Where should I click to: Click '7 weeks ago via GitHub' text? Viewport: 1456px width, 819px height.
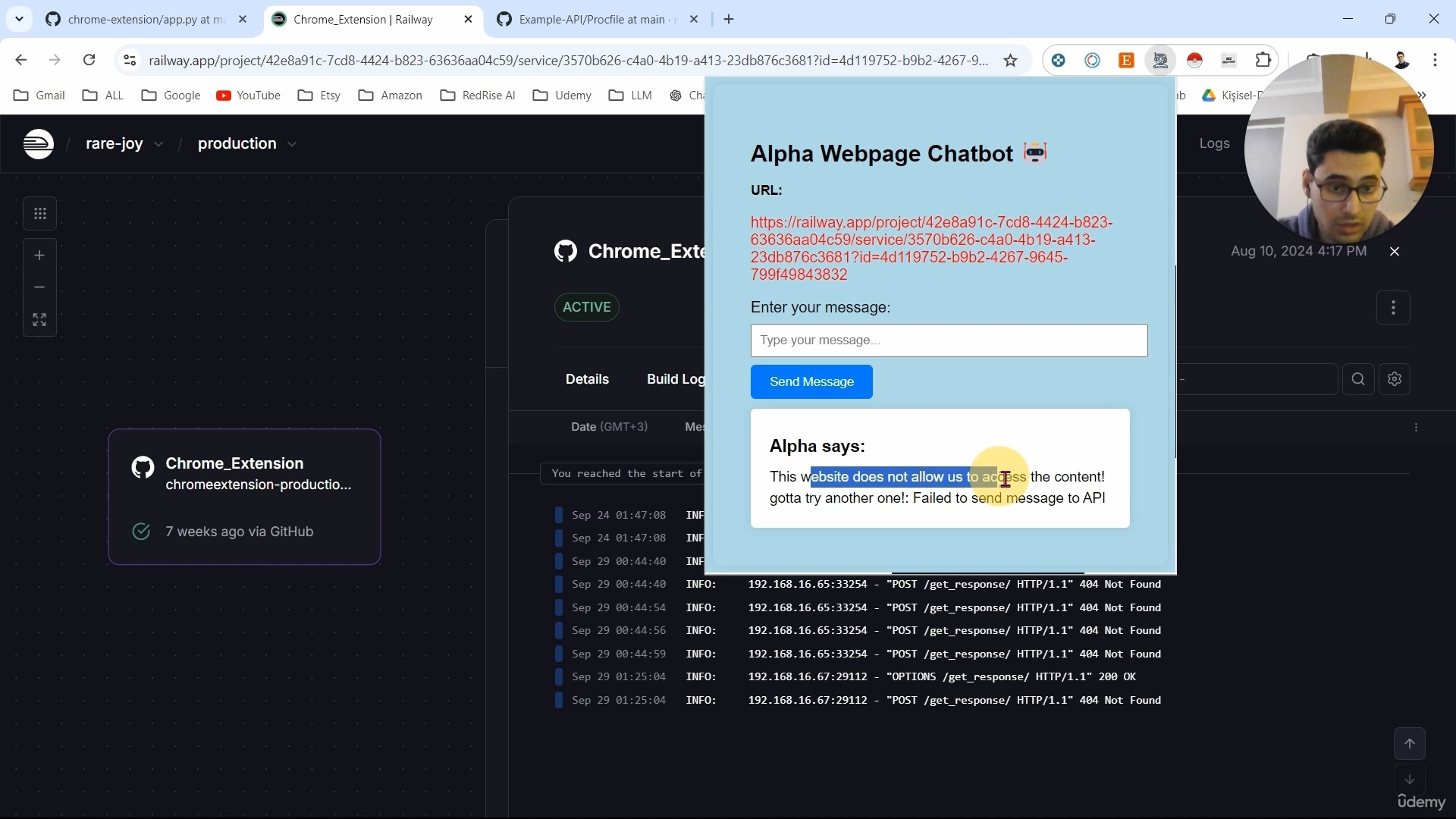click(x=239, y=532)
